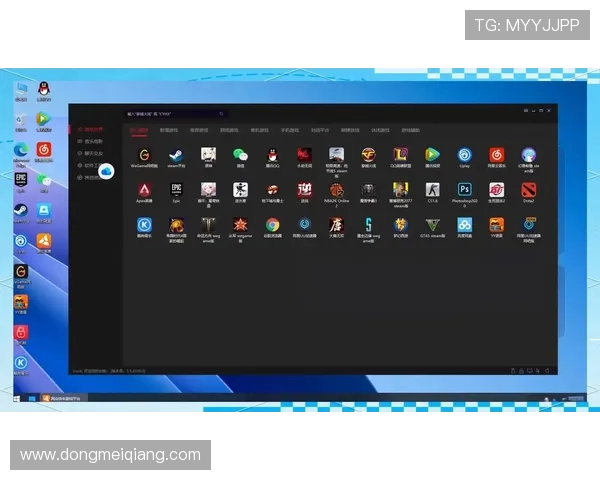
Task: Open WeChat from the app grid
Action: (x=240, y=155)
